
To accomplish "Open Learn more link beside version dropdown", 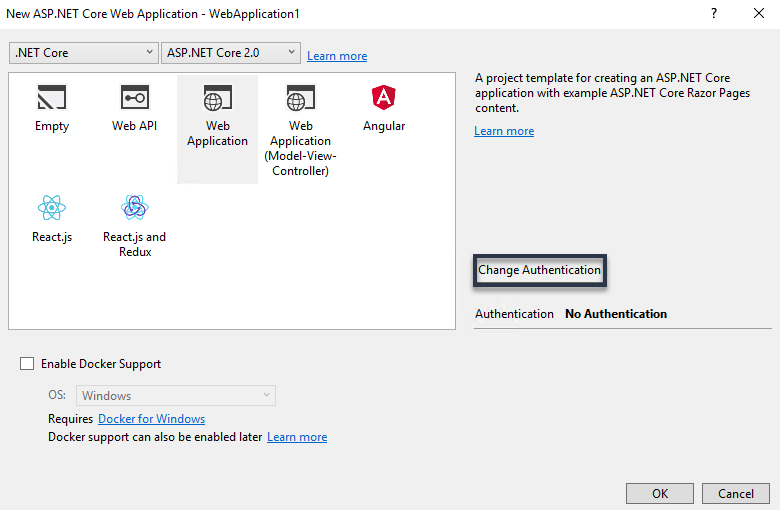I will 337,56.
